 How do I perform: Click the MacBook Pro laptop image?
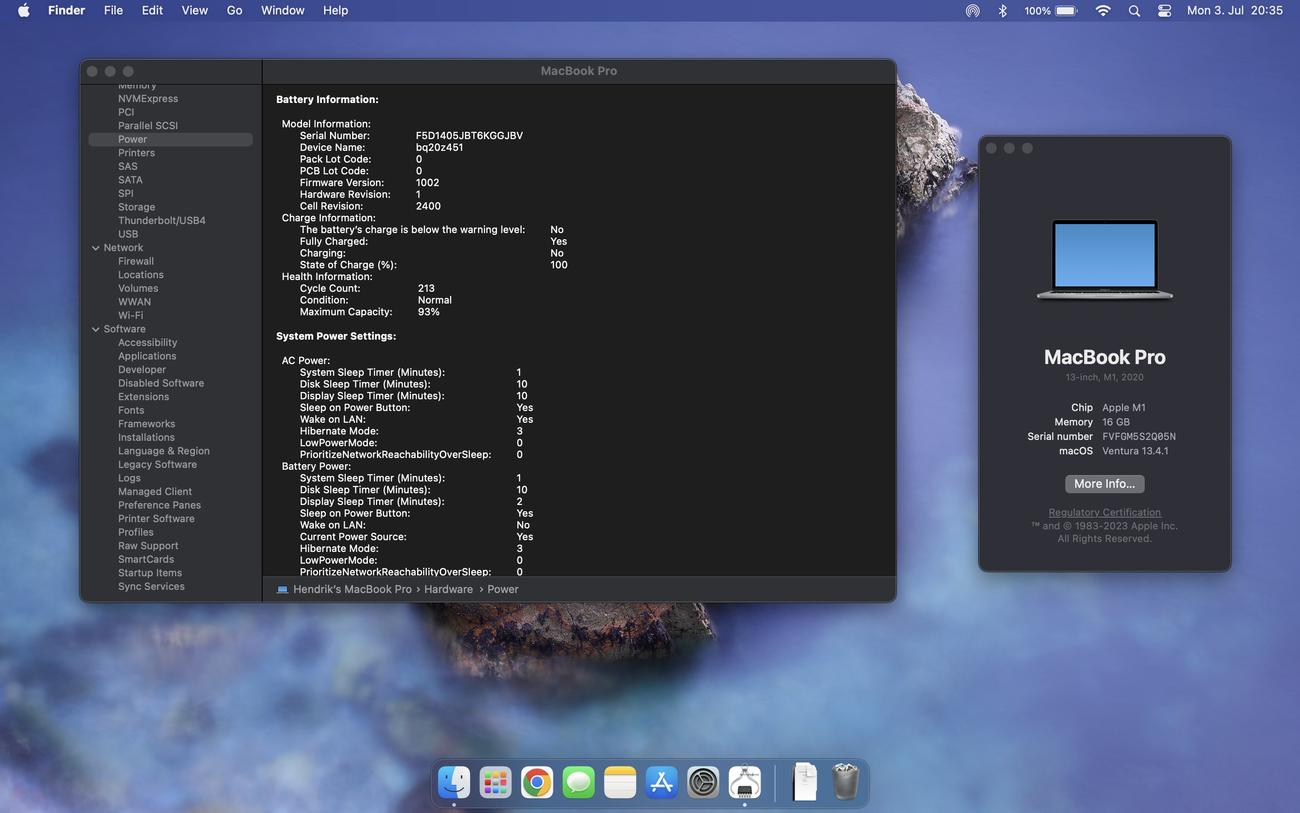(1105, 260)
